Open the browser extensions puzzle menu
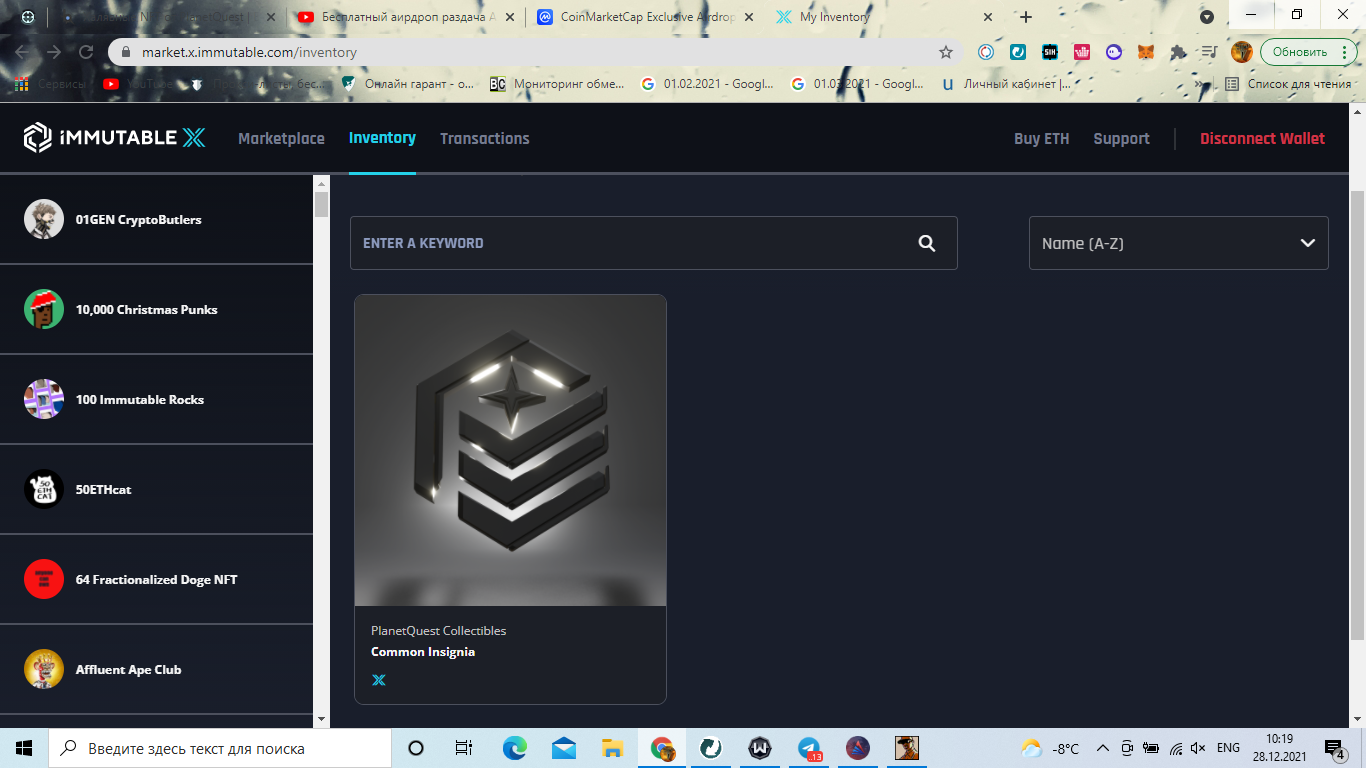The height and width of the screenshot is (768, 1366). 1178,52
